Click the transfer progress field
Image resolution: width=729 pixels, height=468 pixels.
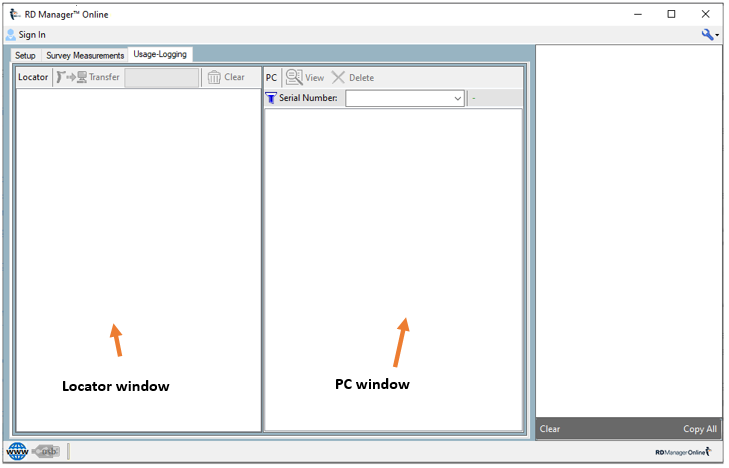click(x=162, y=78)
